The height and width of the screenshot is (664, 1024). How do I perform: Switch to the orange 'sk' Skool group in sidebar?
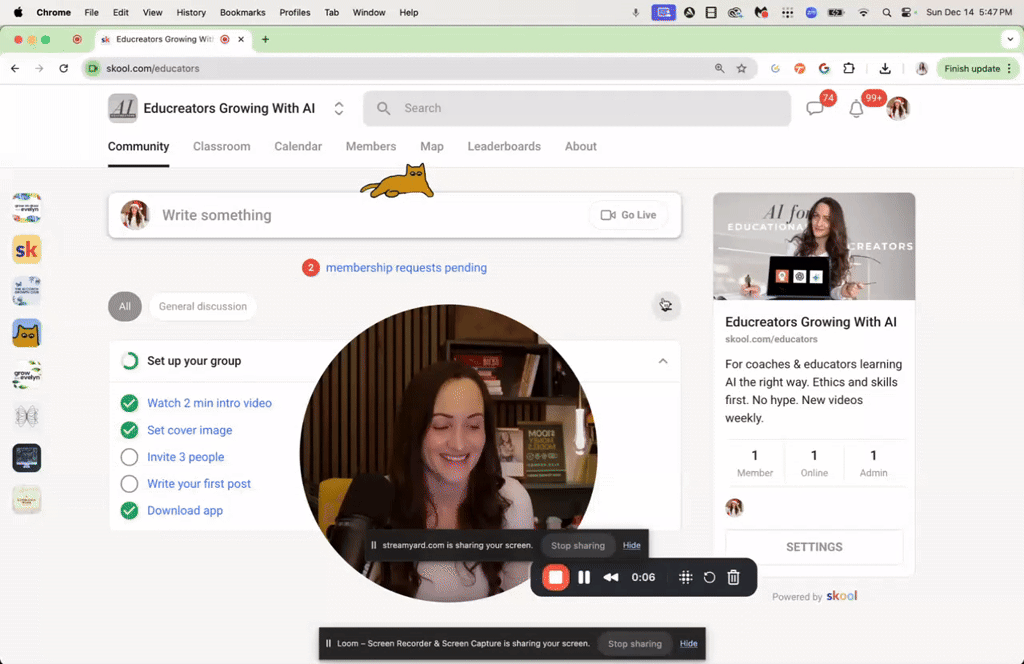coord(27,249)
